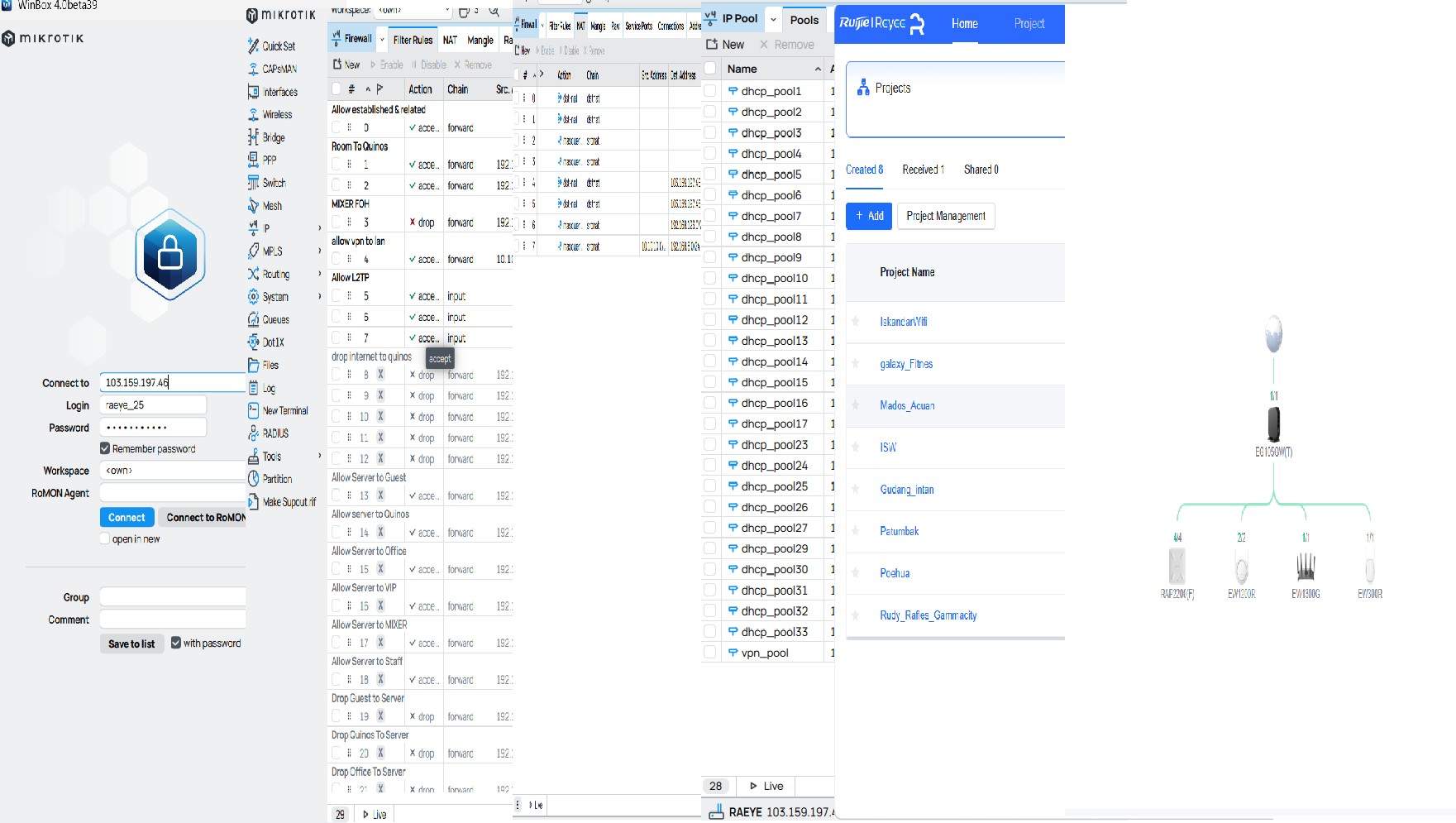This screenshot has height=823, width=1456.
Task: Launch a New Terminal from the sidebar
Action: 285,410
